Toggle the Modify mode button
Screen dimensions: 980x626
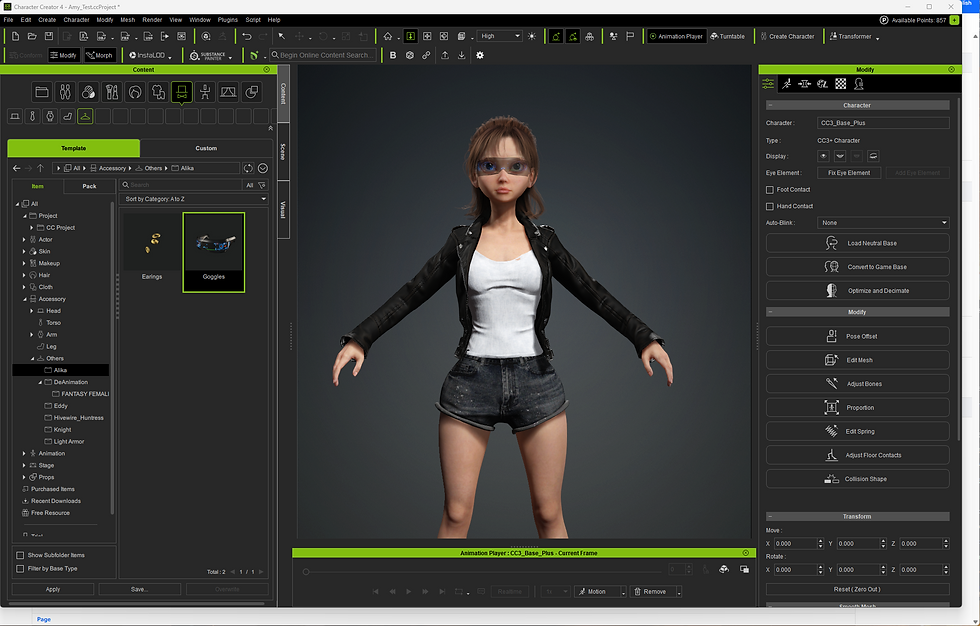pyautogui.click(x=64, y=55)
